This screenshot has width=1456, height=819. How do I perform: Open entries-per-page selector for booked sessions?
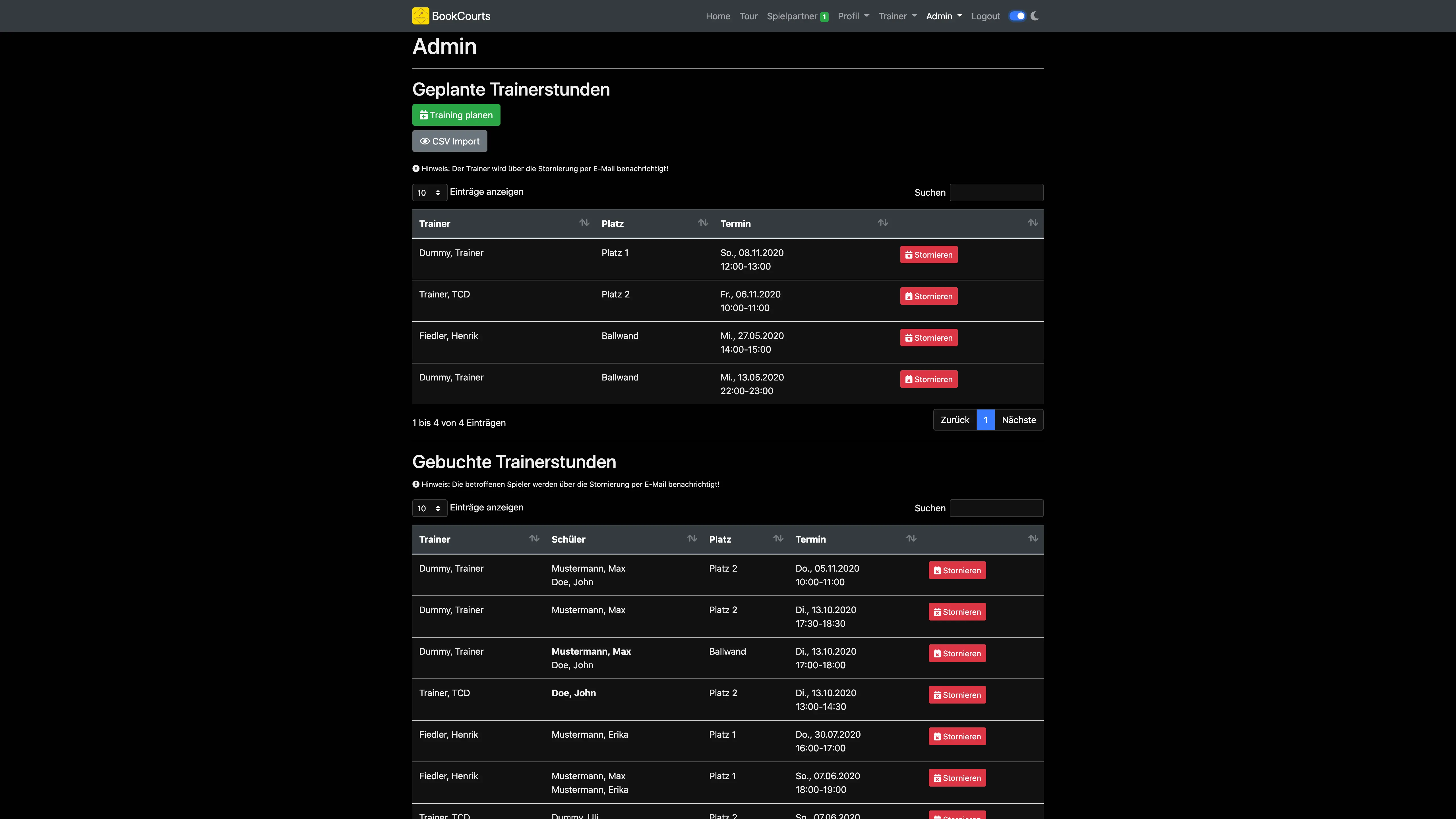429,508
